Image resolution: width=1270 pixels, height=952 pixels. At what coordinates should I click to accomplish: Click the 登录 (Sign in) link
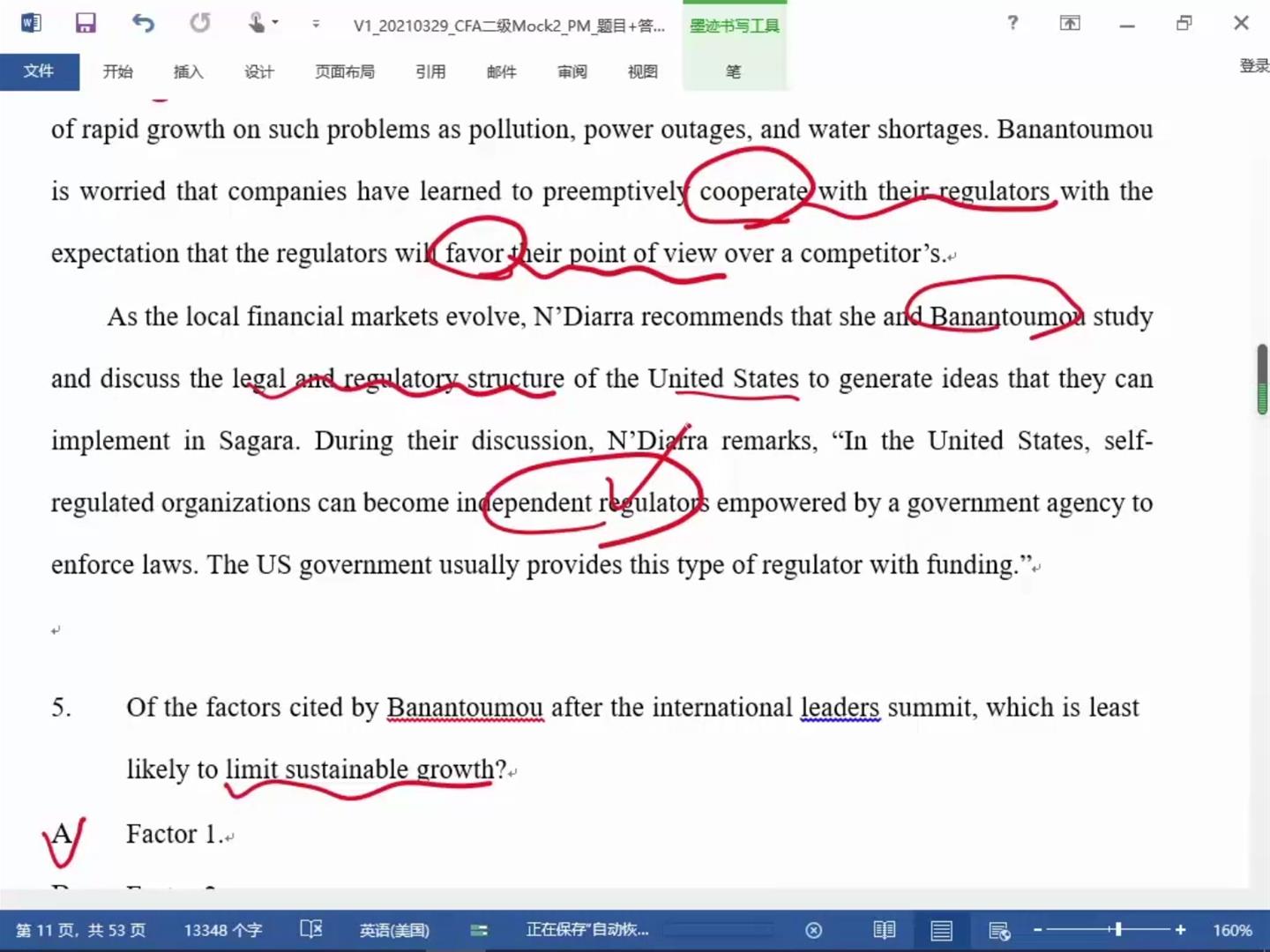click(1253, 65)
